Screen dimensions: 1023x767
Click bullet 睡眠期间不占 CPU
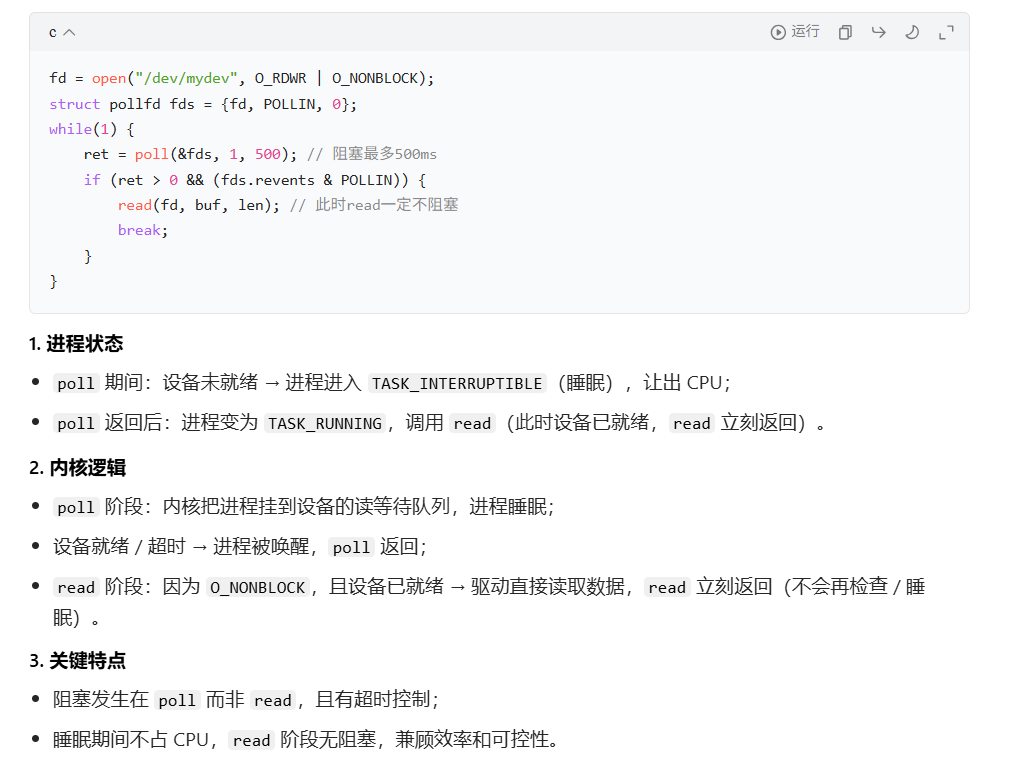pyautogui.click(x=305, y=740)
